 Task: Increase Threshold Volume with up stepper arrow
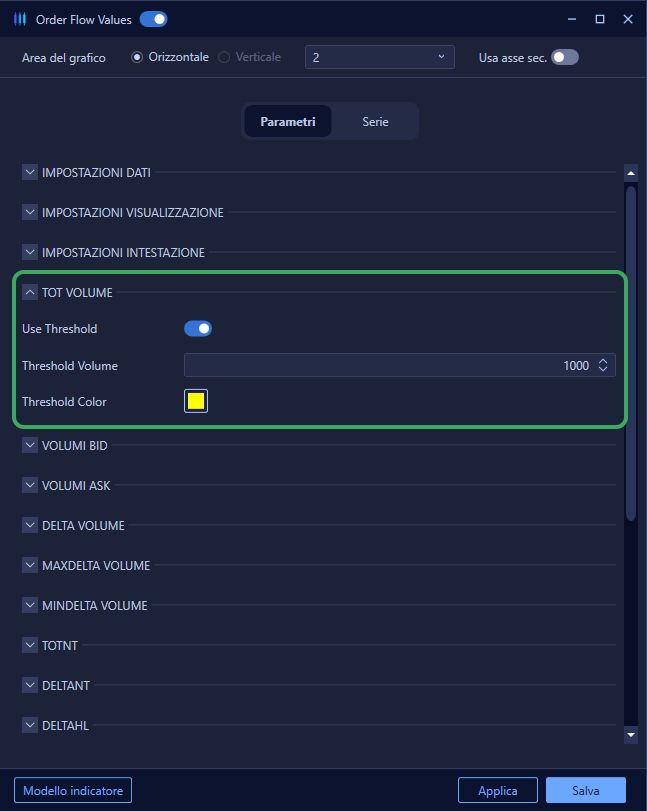603,361
